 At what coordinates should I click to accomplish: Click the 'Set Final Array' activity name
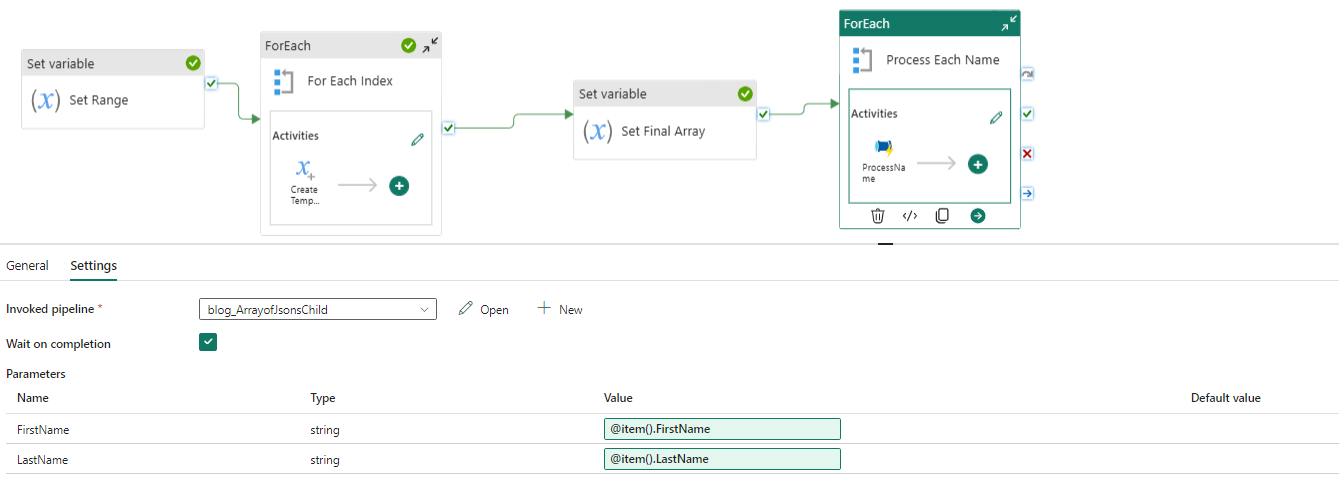tap(663, 131)
